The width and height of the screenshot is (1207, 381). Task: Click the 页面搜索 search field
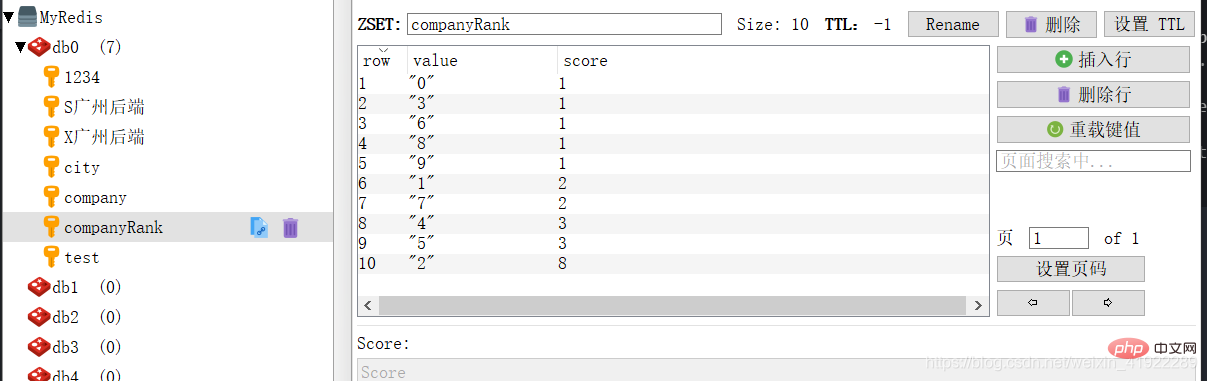tap(1093, 160)
